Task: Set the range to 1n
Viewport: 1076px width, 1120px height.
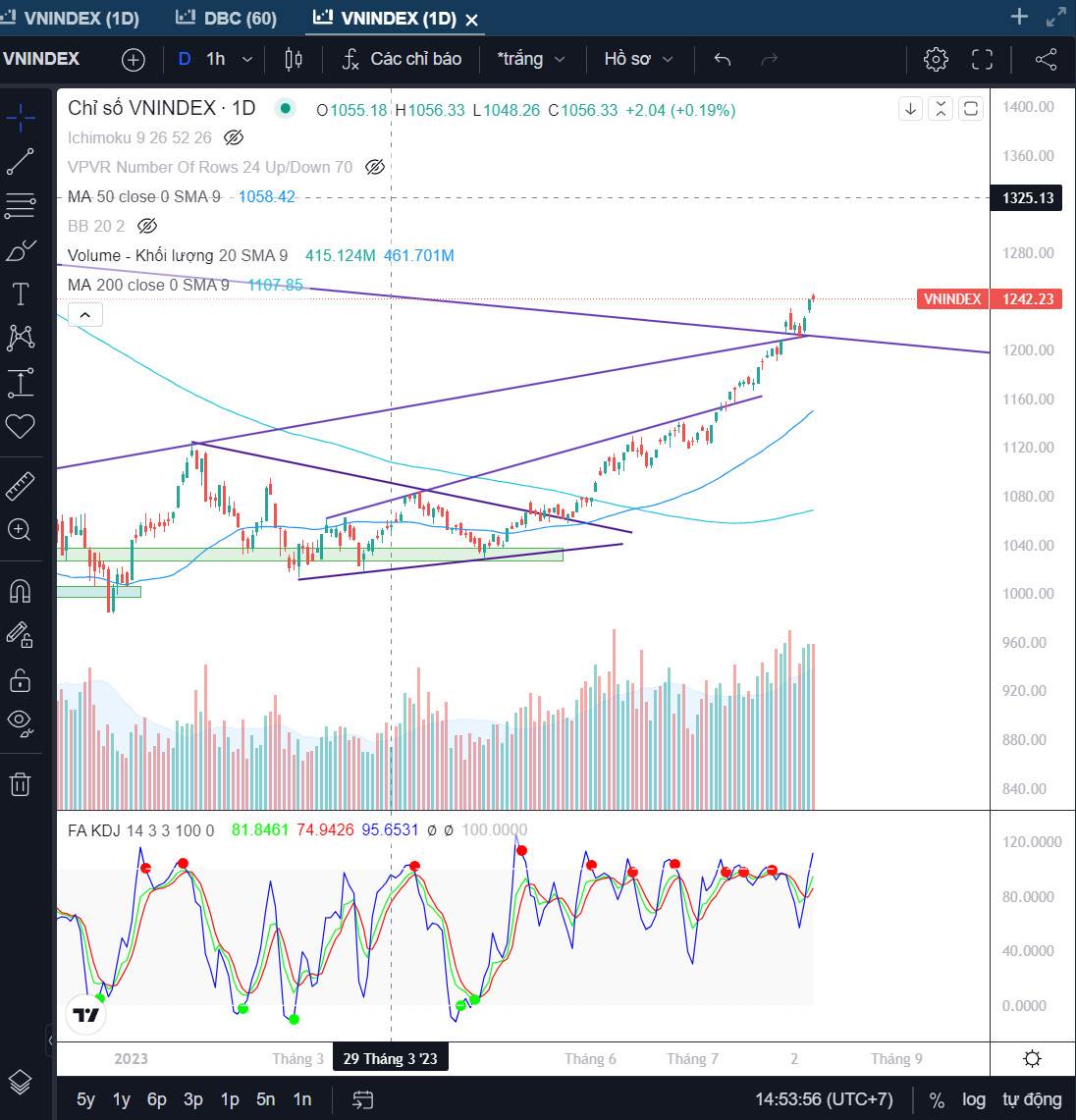Action: (302, 1099)
